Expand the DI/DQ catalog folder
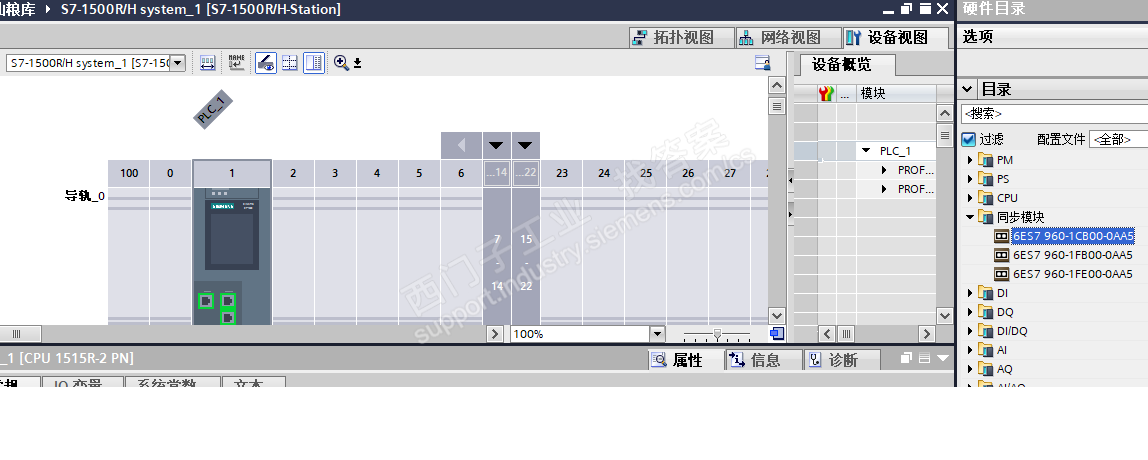The width and height of the screenshot is (1148, 460). 970,331
